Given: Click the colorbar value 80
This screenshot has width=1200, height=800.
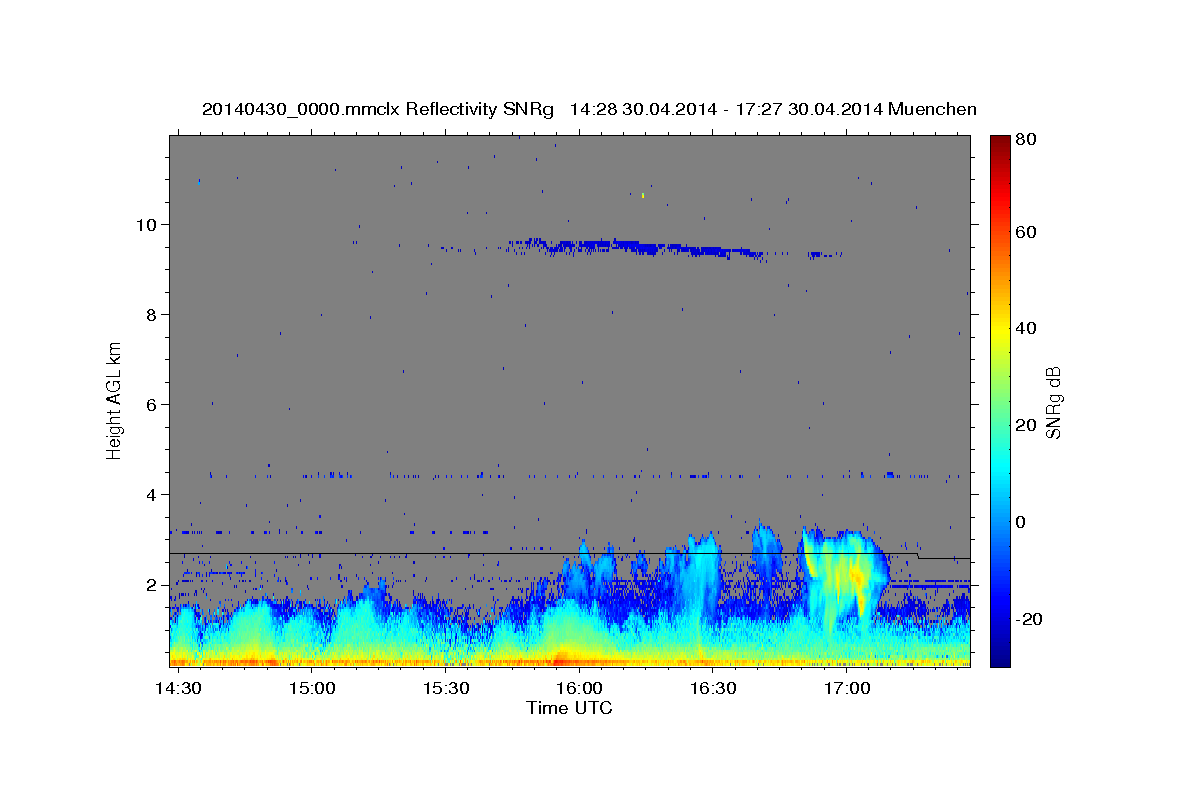Looking at the screenshot, I should tap(1024, 141).
